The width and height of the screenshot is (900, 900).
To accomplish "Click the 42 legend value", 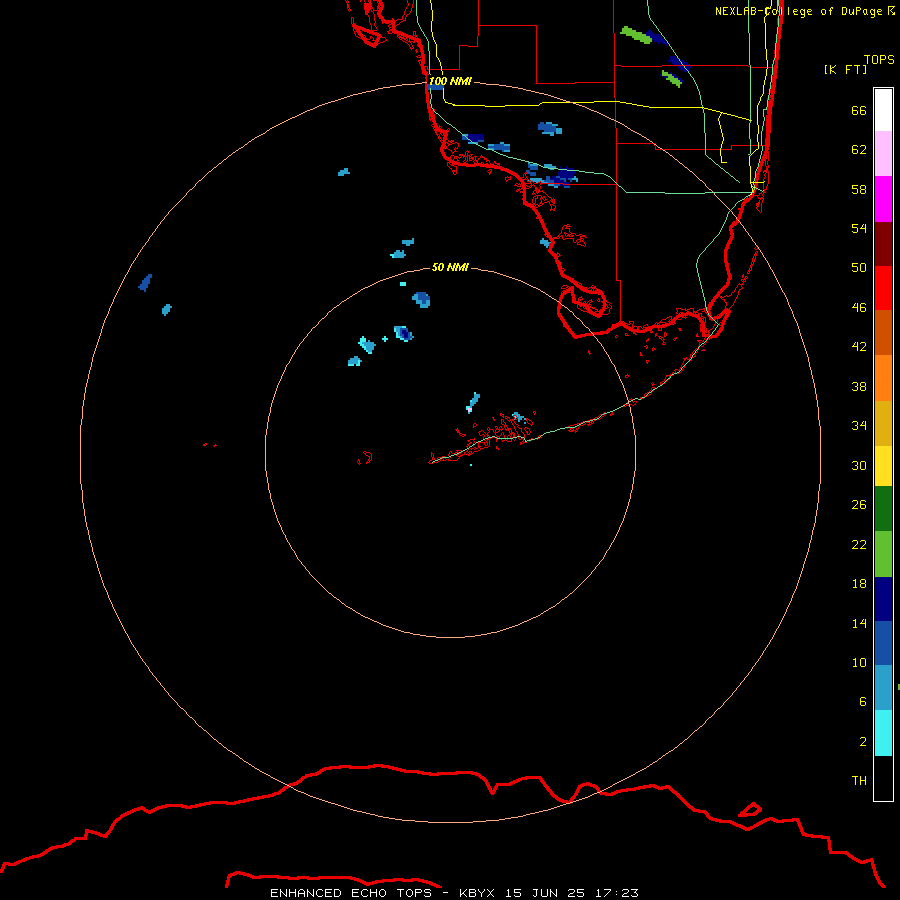I will pos(859,347).
